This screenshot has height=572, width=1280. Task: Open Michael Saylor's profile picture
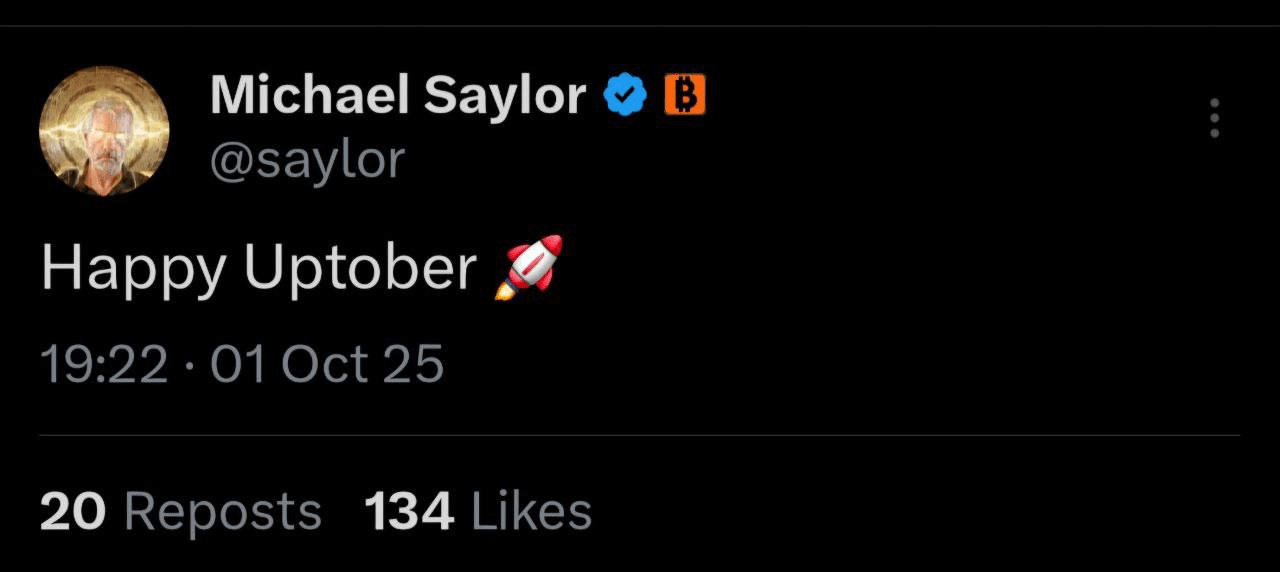pyautogui.click(x=104, y=130)
